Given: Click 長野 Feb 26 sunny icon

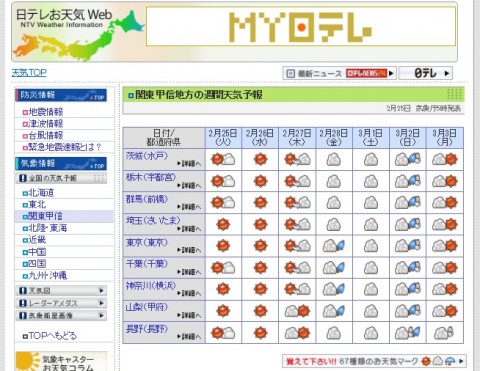Looking at the screenshot, I should (x=260, y=333).
